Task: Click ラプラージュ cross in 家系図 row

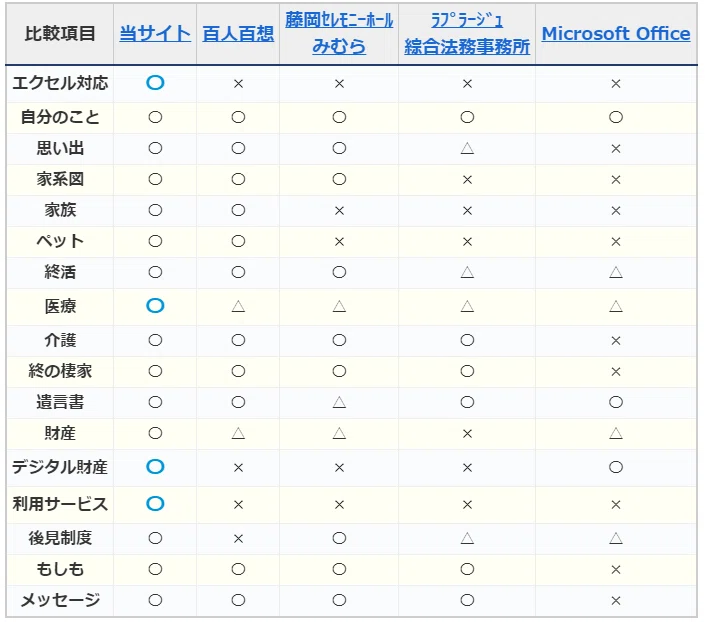Action: [x=467, y=180]
